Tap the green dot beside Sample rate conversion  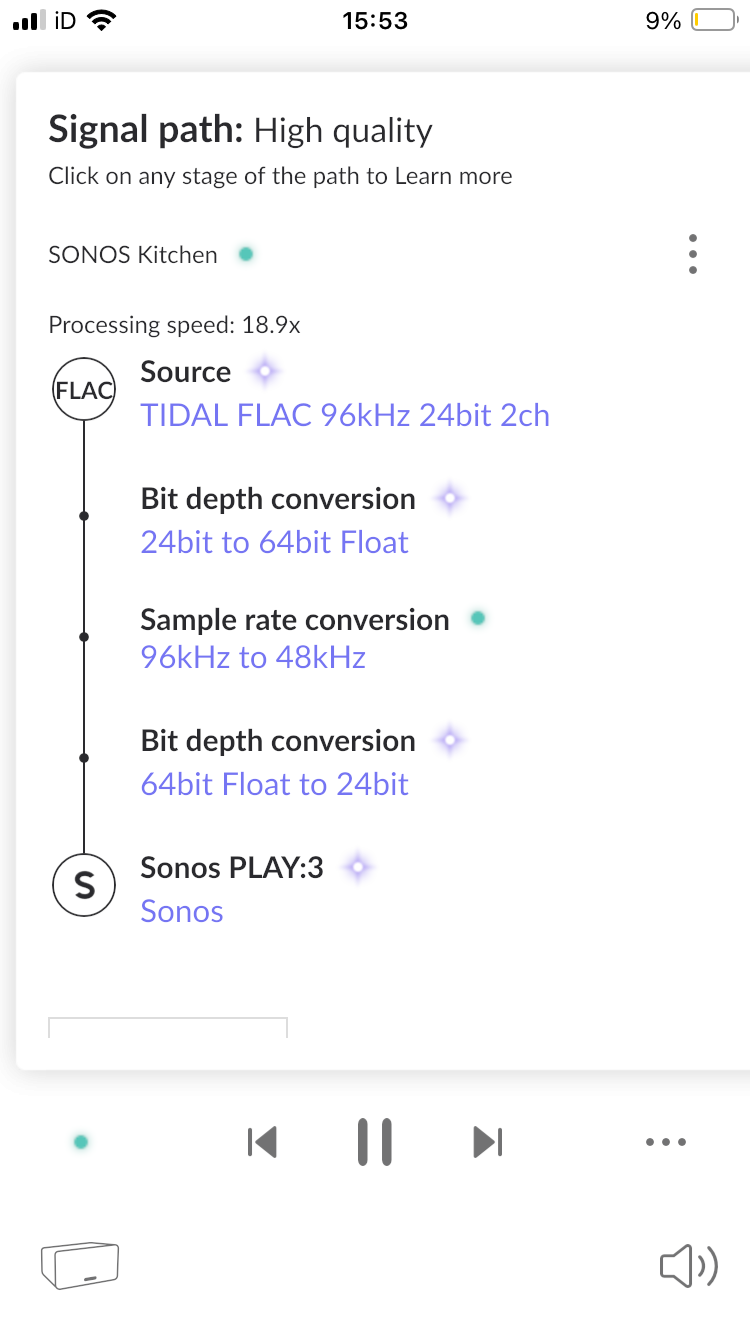pos(478,618)
